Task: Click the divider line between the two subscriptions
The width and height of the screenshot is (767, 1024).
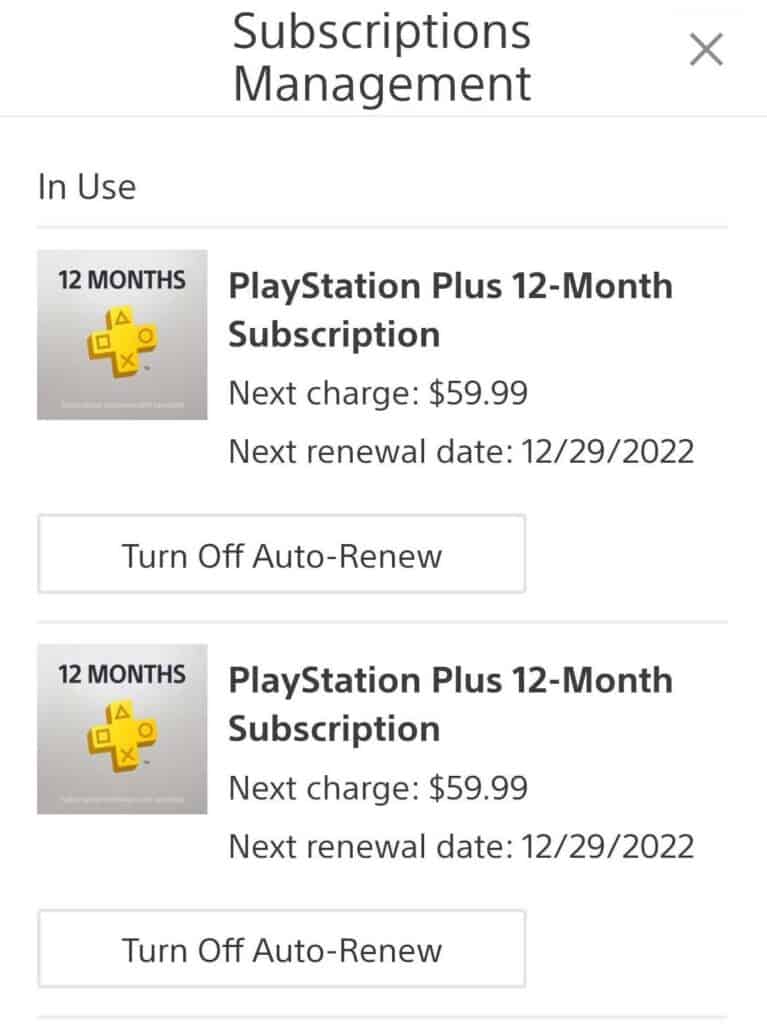Action: pos(382,622)
